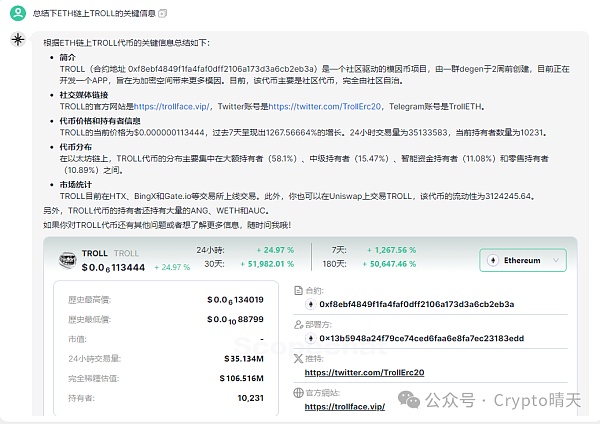Click the AI assistant star logo
Image resolution: width=600 pixels, height=424 pixels.
point(17,38)
